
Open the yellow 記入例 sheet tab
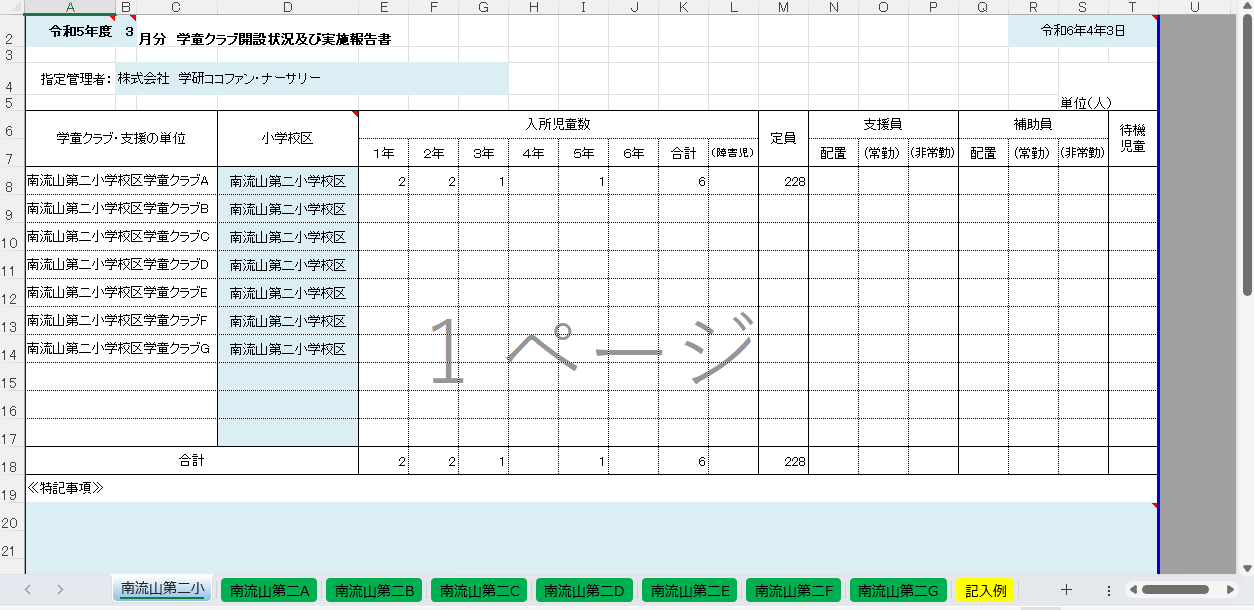point(985,591)
